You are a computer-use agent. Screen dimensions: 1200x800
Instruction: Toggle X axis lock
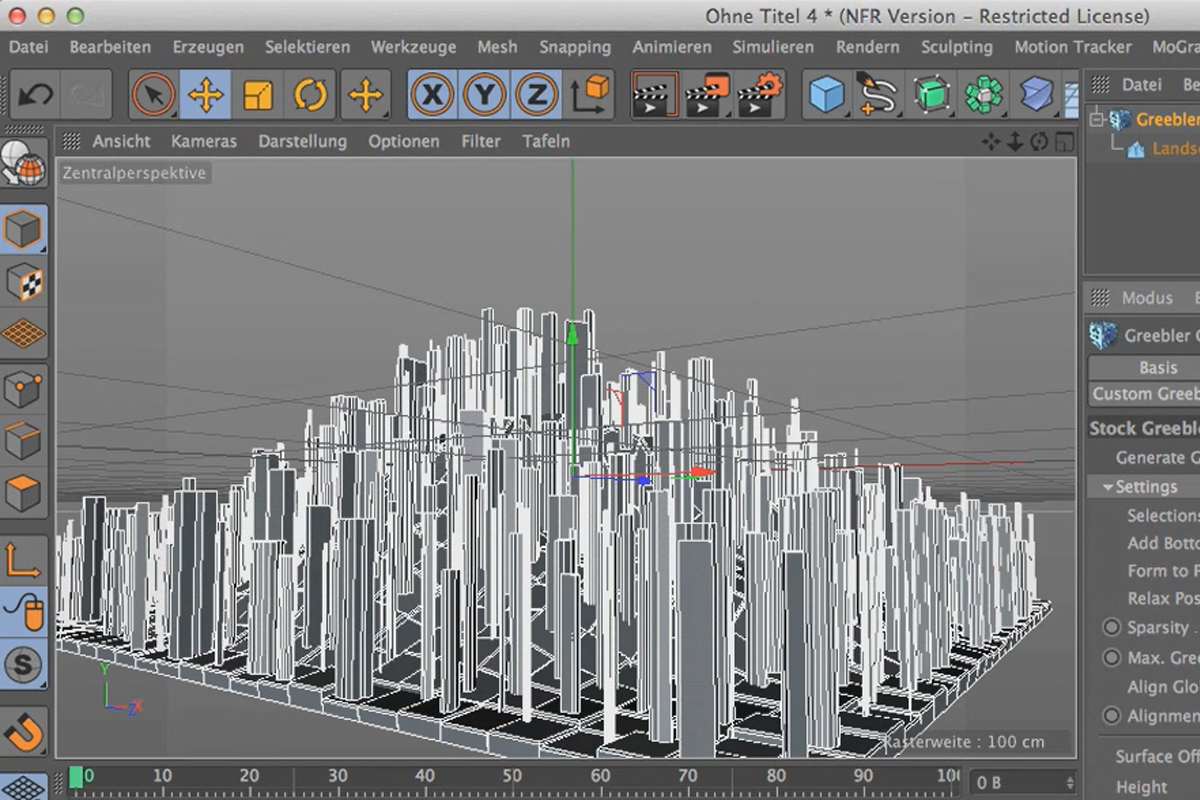432,96
